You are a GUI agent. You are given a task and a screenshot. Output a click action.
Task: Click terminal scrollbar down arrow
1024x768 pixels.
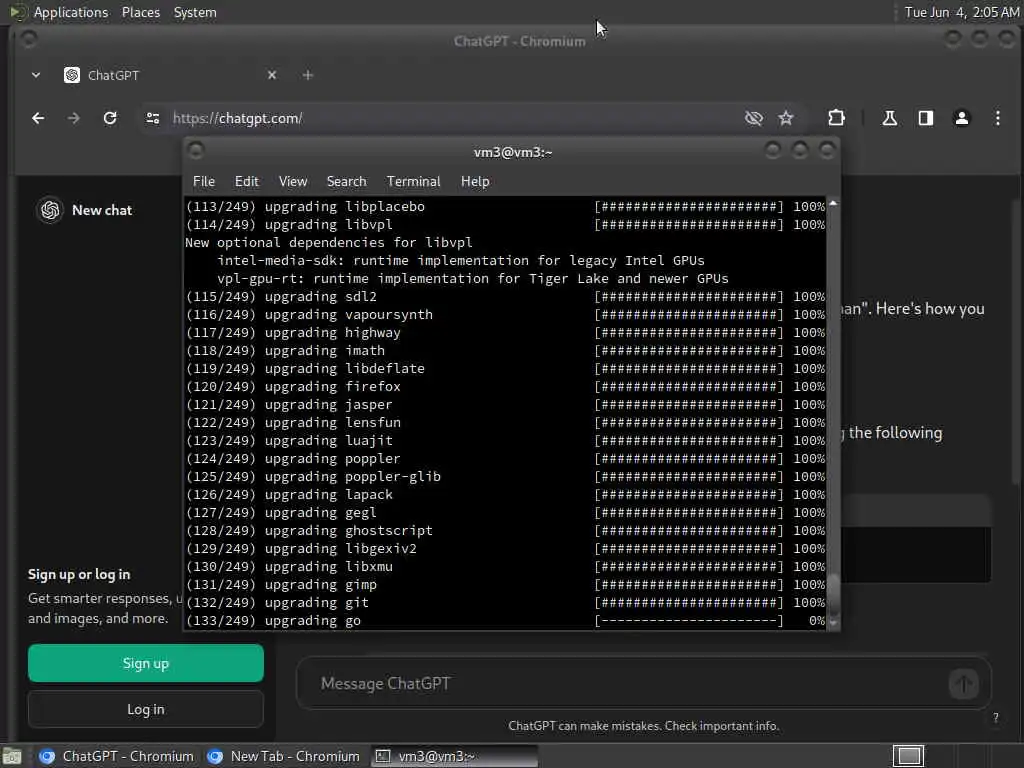[833, 622]
